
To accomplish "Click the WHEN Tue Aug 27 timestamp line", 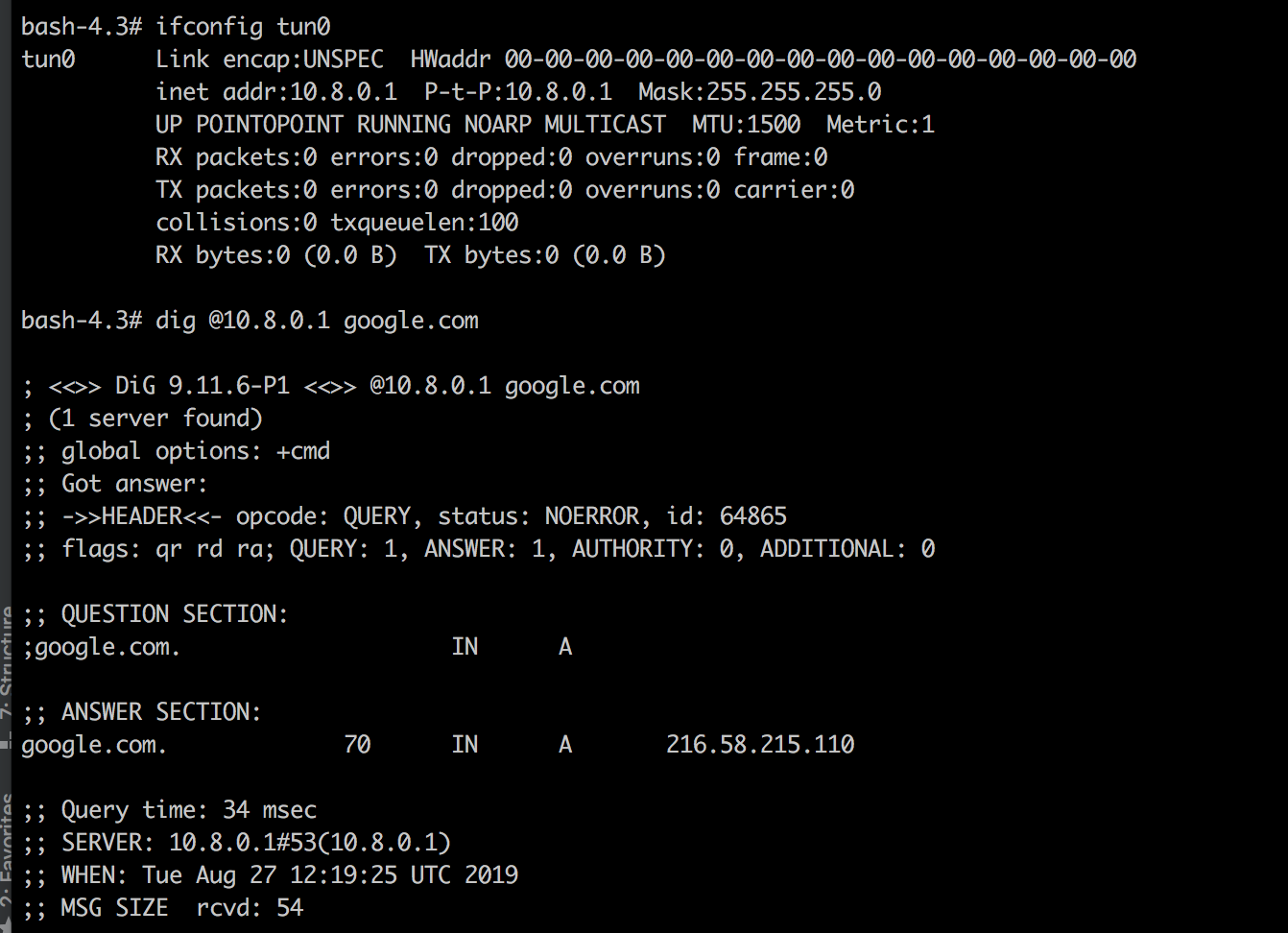I will pos(270,875).
